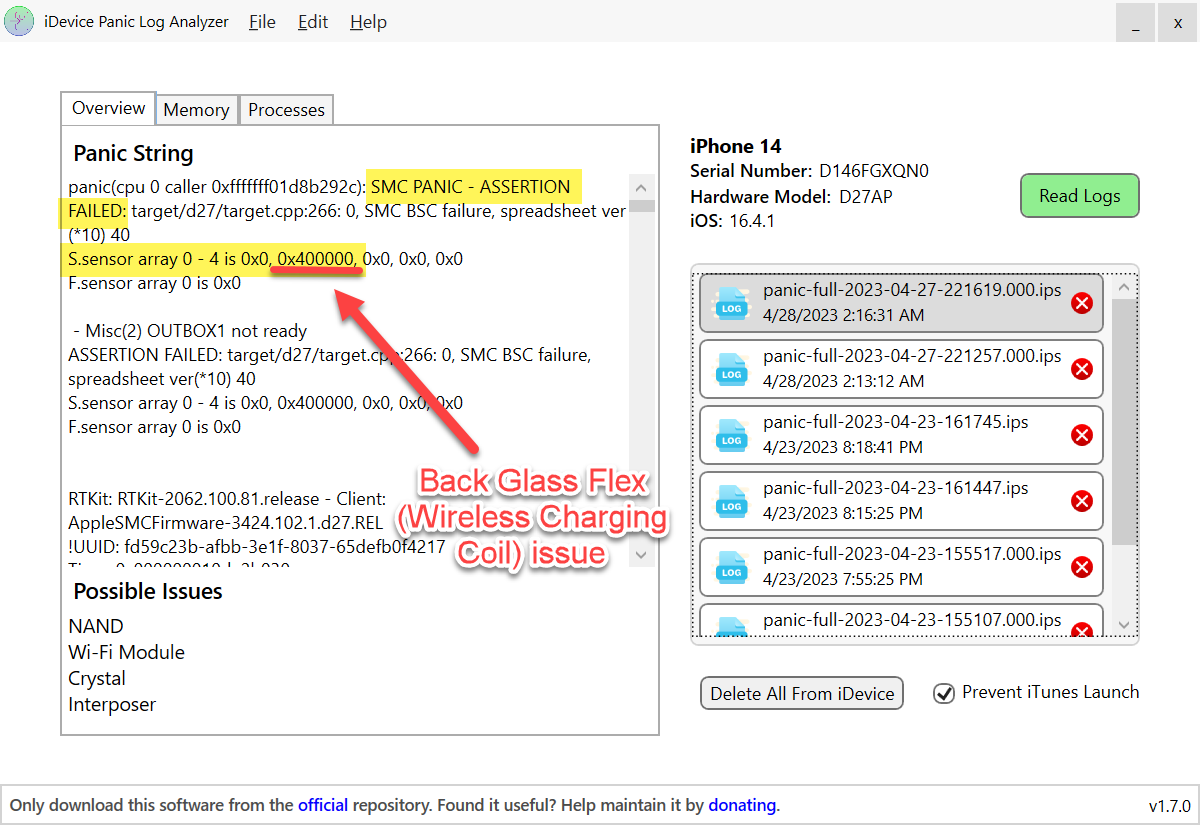Click log file icon of panic-full-2023-04-27-221257.000.ips
This screenshot has height=825, width=1200.
[731, 369]
